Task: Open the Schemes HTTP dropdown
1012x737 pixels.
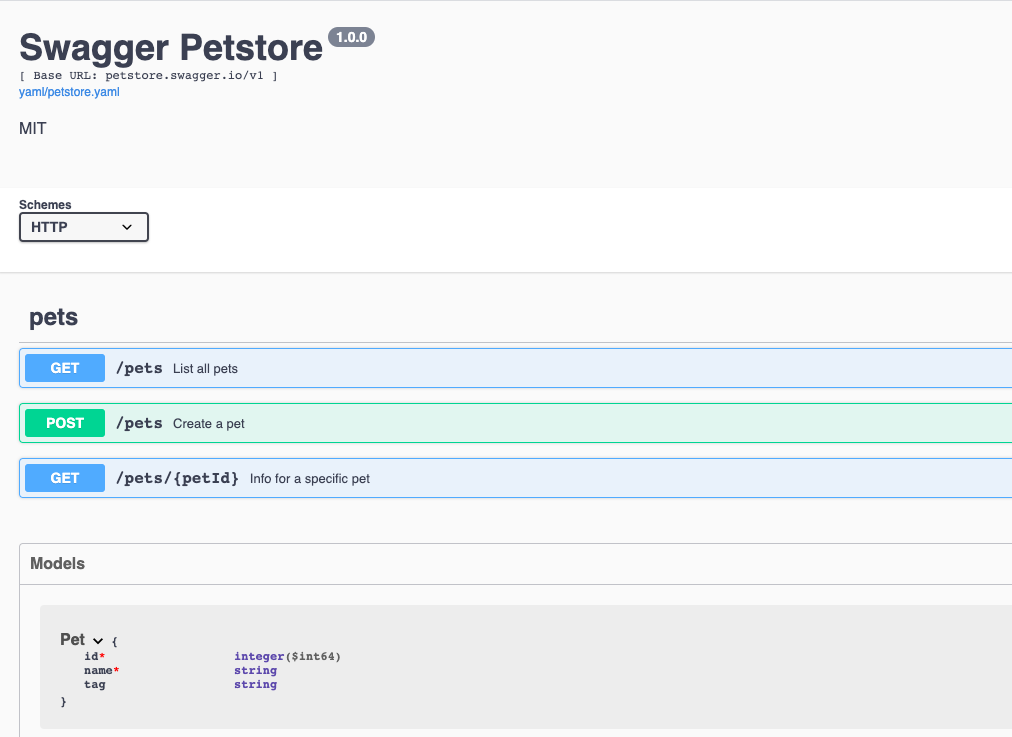Action: [84, 227]
